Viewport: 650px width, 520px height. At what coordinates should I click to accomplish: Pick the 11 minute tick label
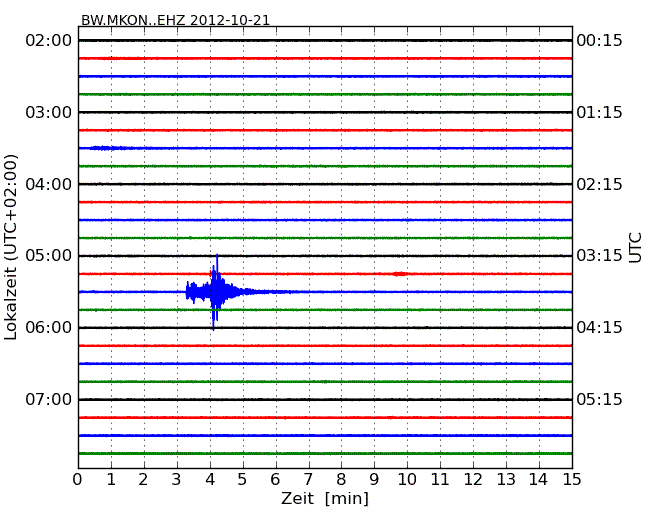[440, 479]
